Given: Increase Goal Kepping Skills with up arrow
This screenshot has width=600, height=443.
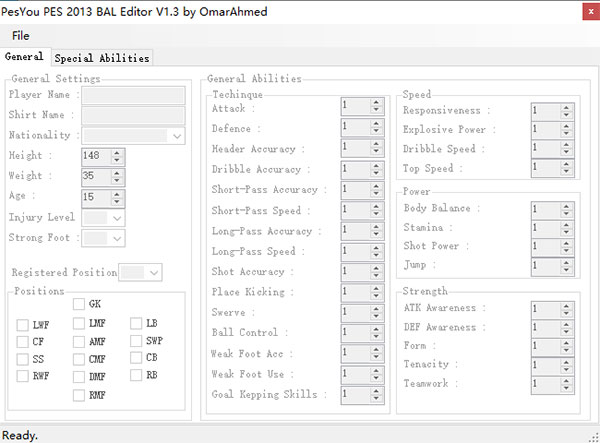Looking at the screenshot, I should click(376, 391).
